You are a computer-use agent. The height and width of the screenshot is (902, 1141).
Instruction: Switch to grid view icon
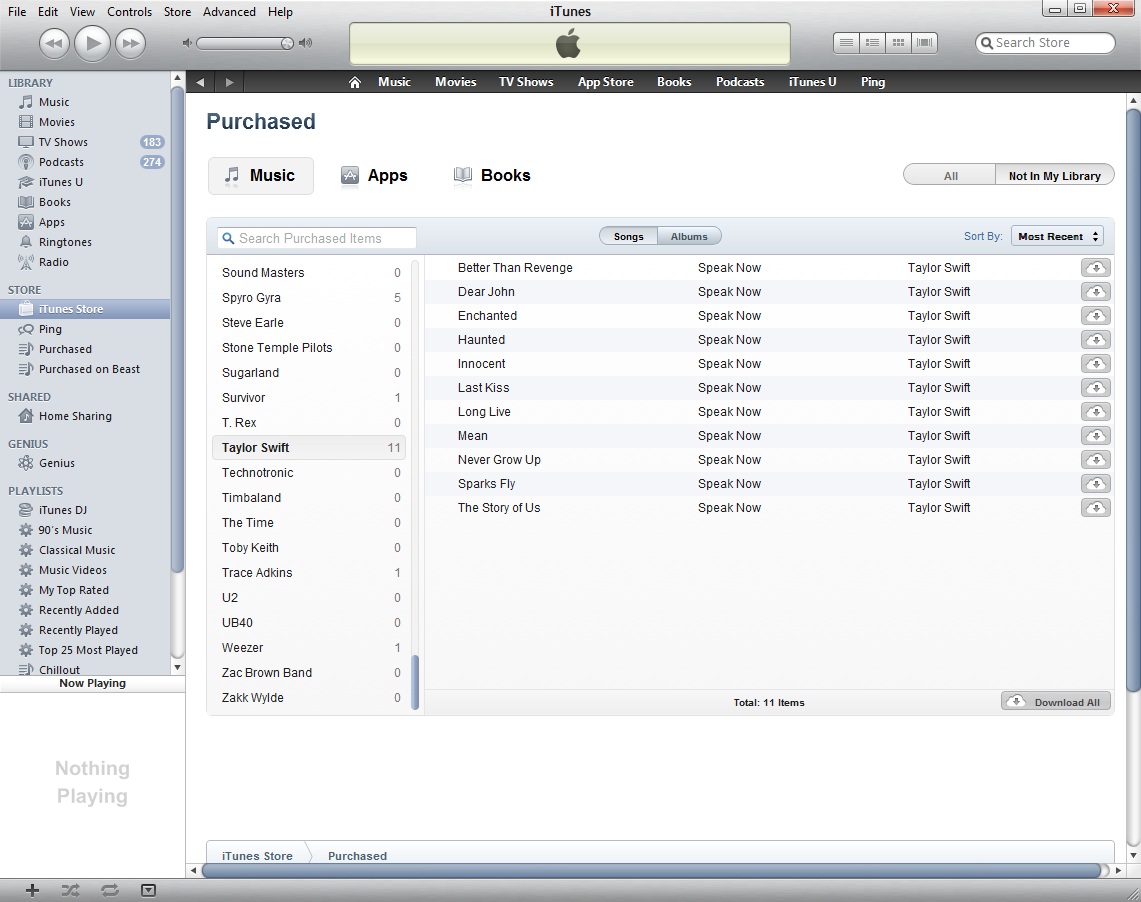click(899, 43)
